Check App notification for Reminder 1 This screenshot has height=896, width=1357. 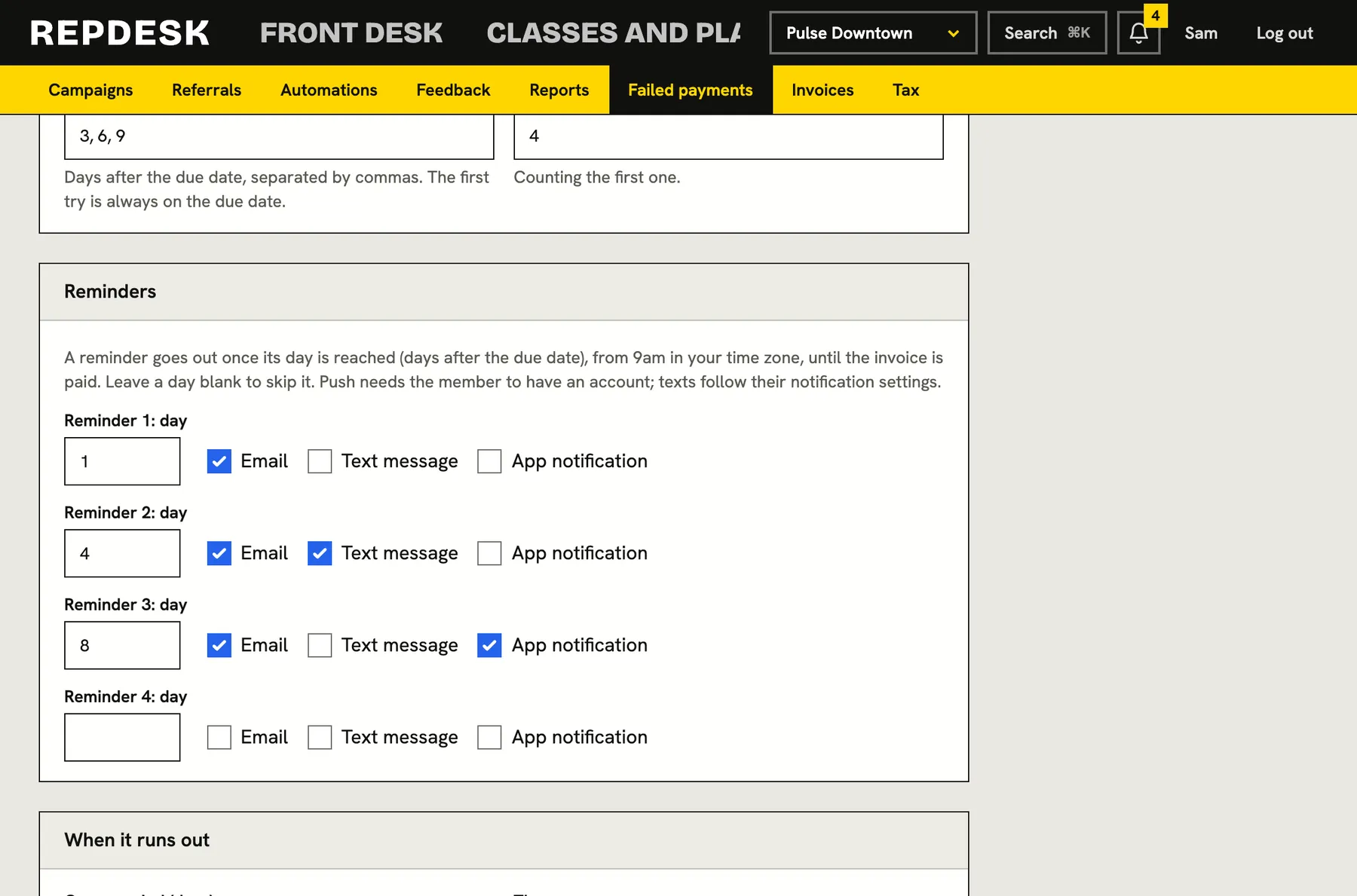tap(489, 461)
